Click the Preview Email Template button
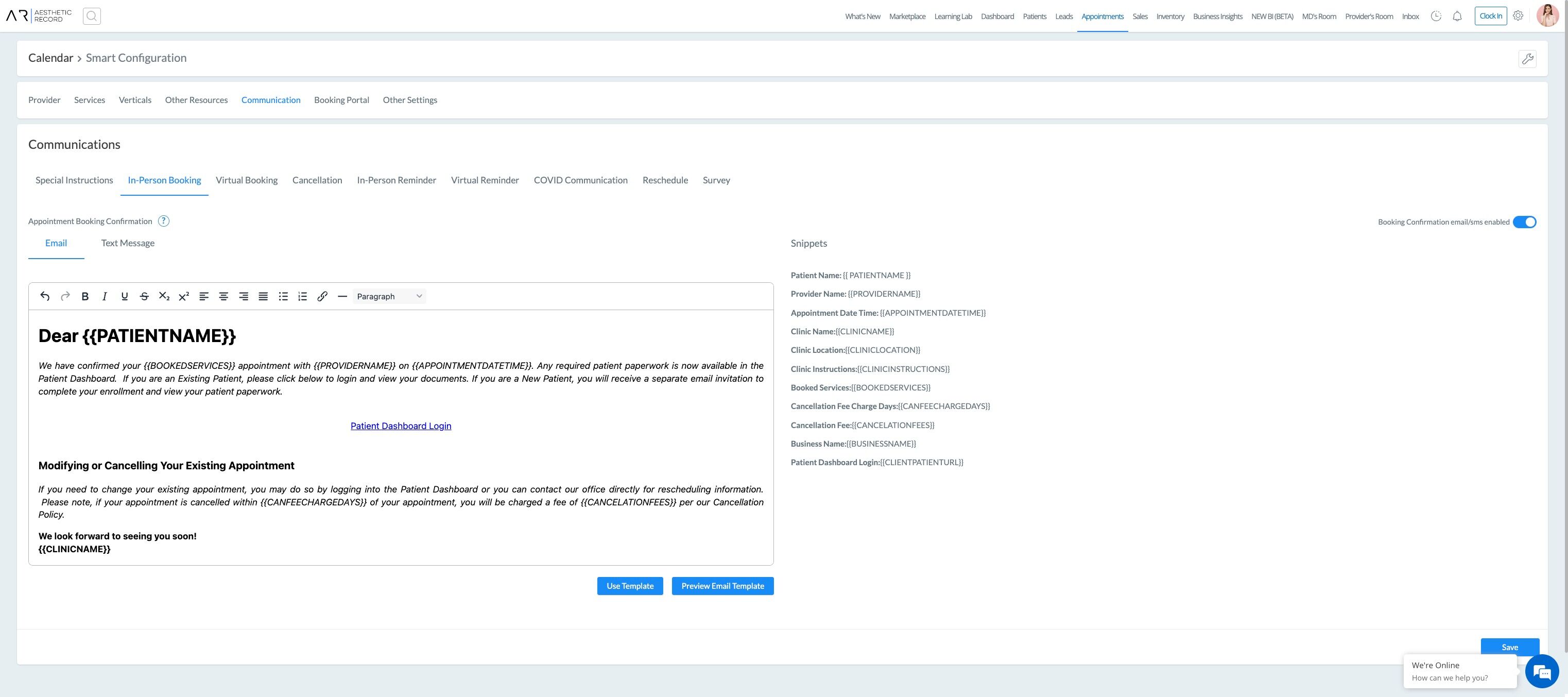Image resolution: width=1568 pixels, height=697 pixels. pos(722,586)
